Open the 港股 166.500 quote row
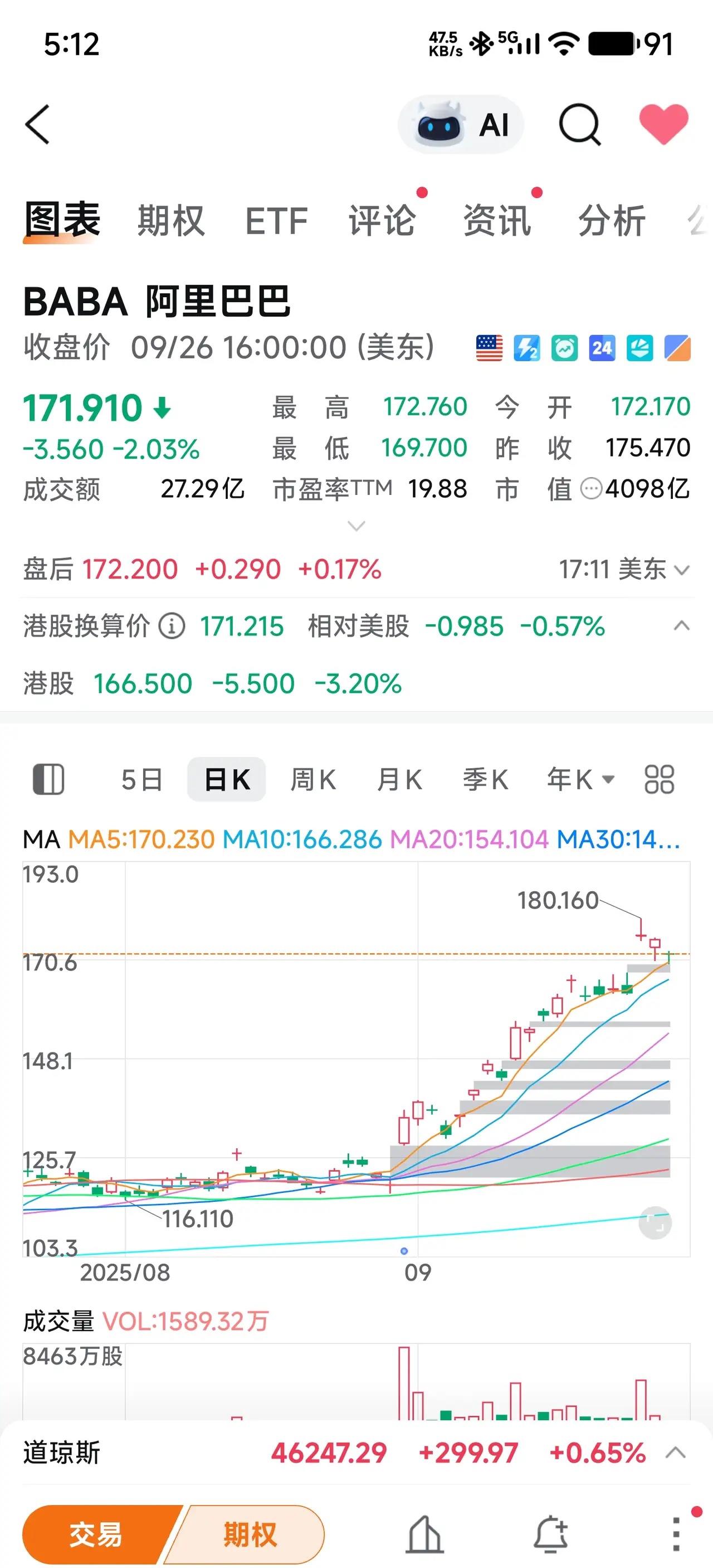This screenshot has width=713, height=1568. click(356, 683)
